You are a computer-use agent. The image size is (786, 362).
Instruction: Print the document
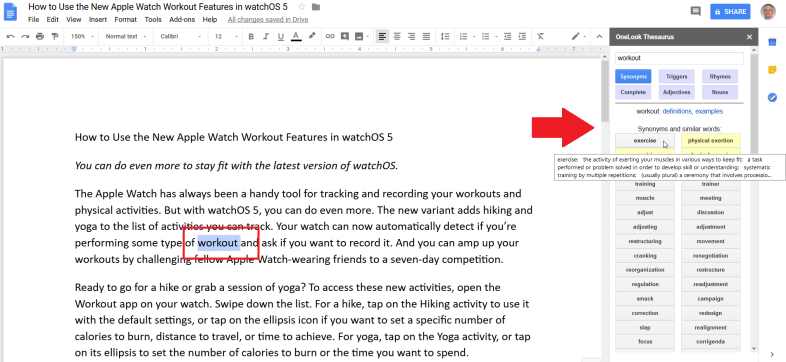pos(40,36)
